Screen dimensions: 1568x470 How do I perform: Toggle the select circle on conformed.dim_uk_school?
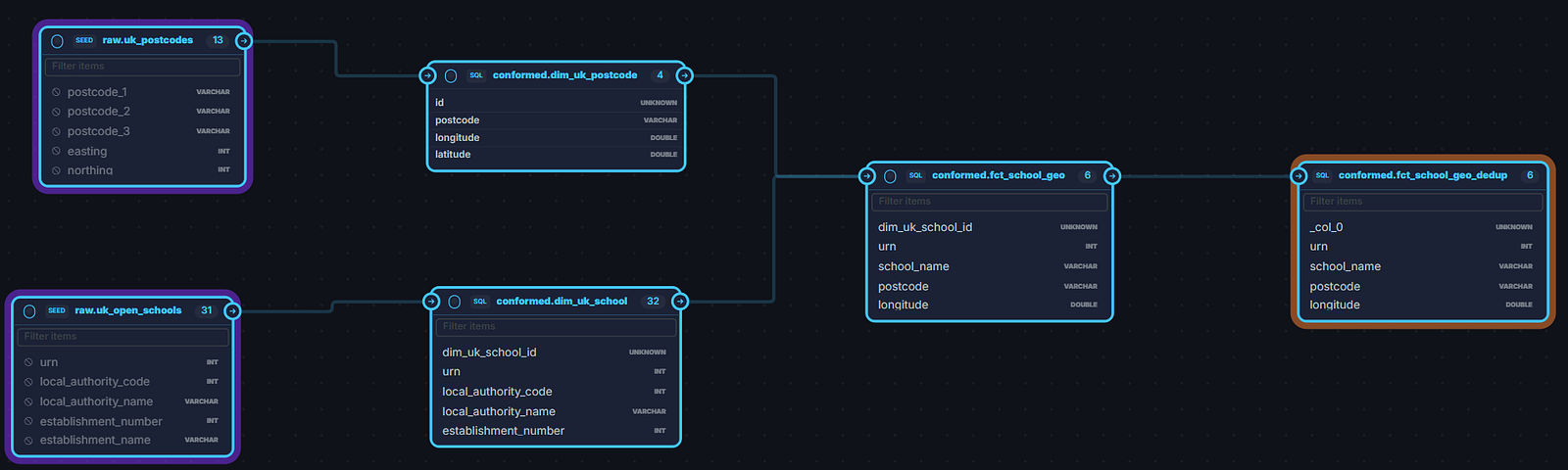pos(455,302)
